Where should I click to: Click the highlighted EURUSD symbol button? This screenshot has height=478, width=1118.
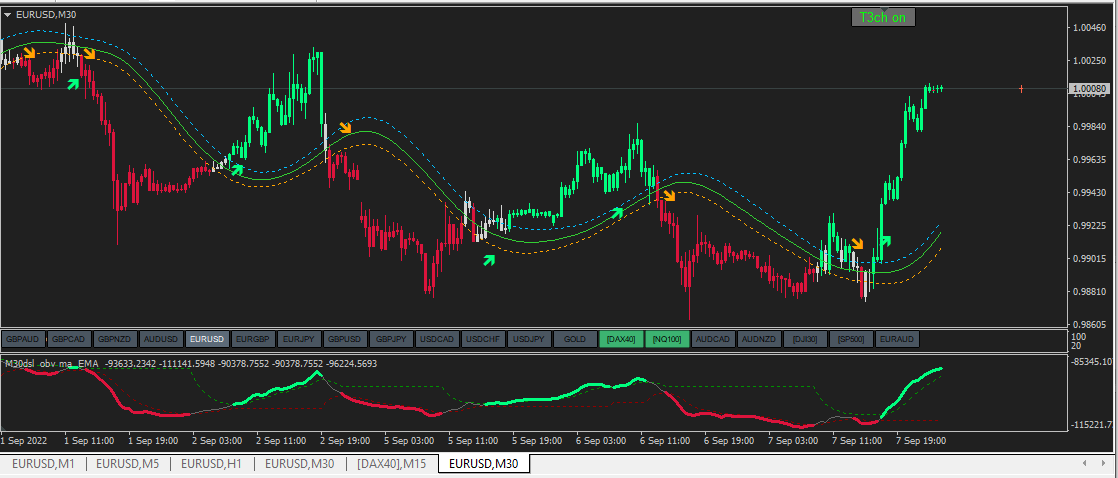point(207,339)
